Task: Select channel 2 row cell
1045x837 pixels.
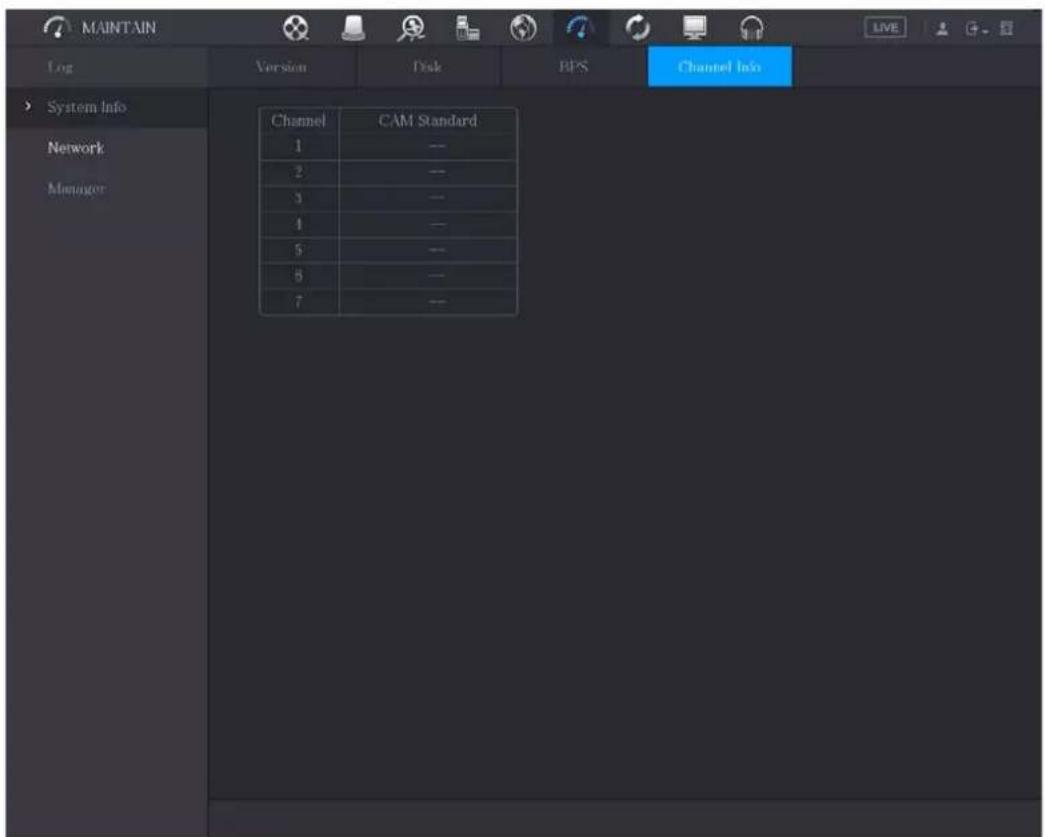Action: click(x=299, y=172)
